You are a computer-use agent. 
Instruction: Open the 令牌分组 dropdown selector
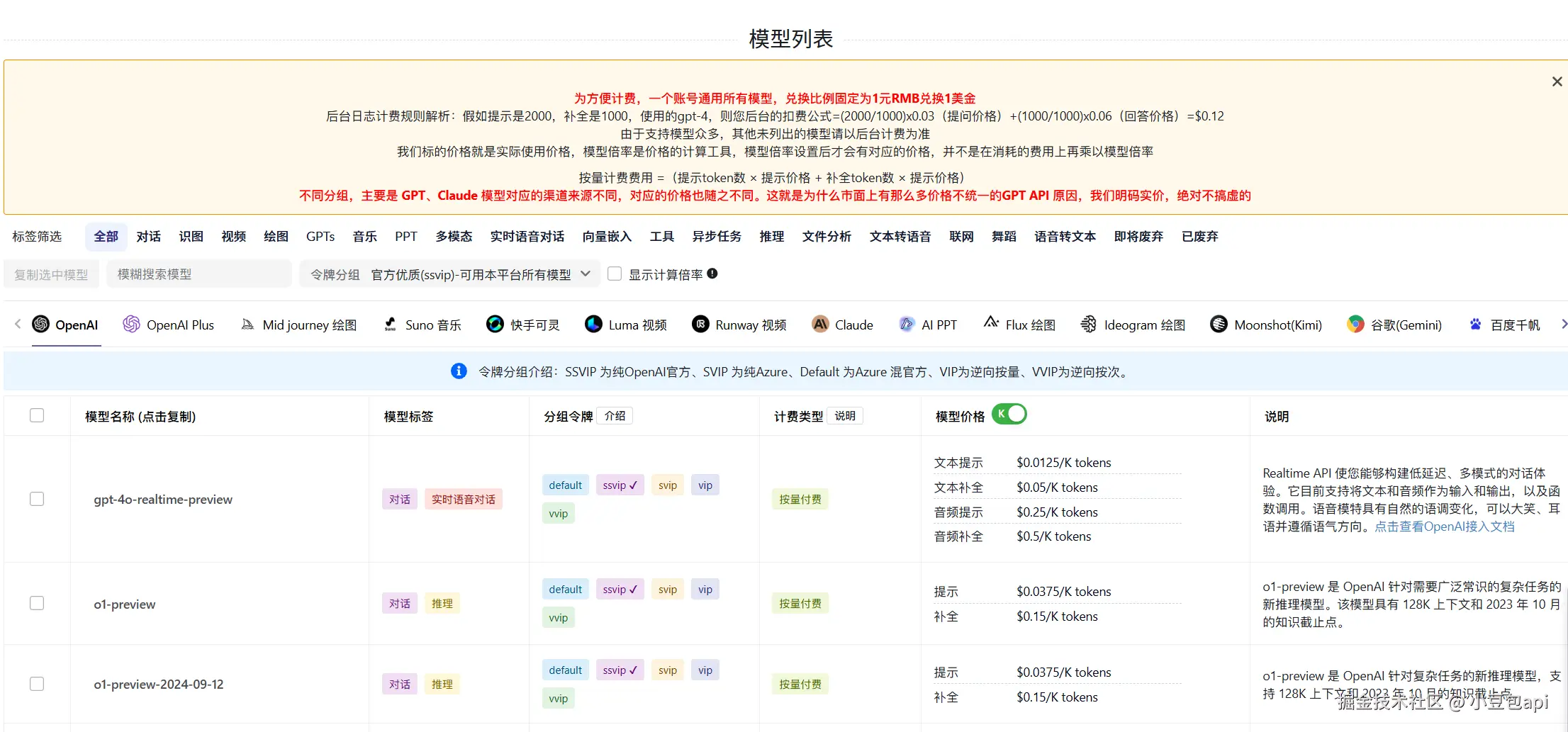(449, 274)
